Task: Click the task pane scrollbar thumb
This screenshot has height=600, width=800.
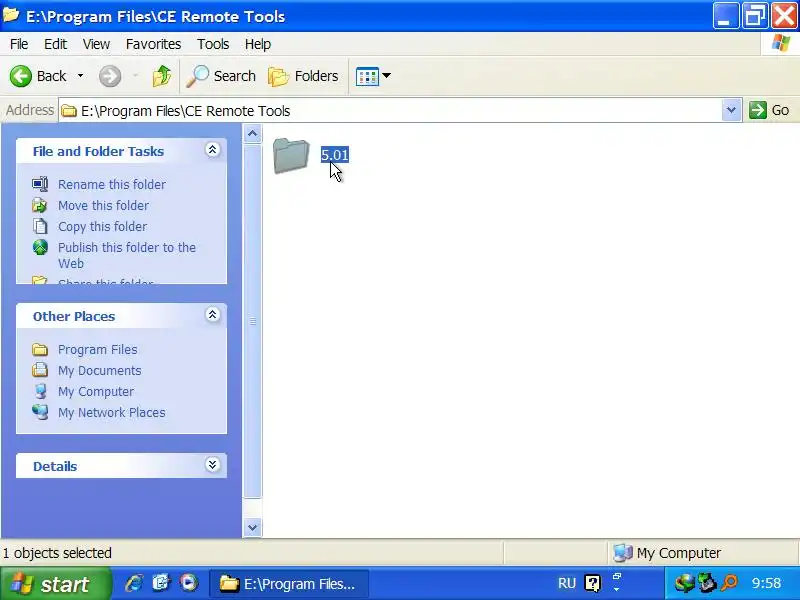Action: (252, 321)
